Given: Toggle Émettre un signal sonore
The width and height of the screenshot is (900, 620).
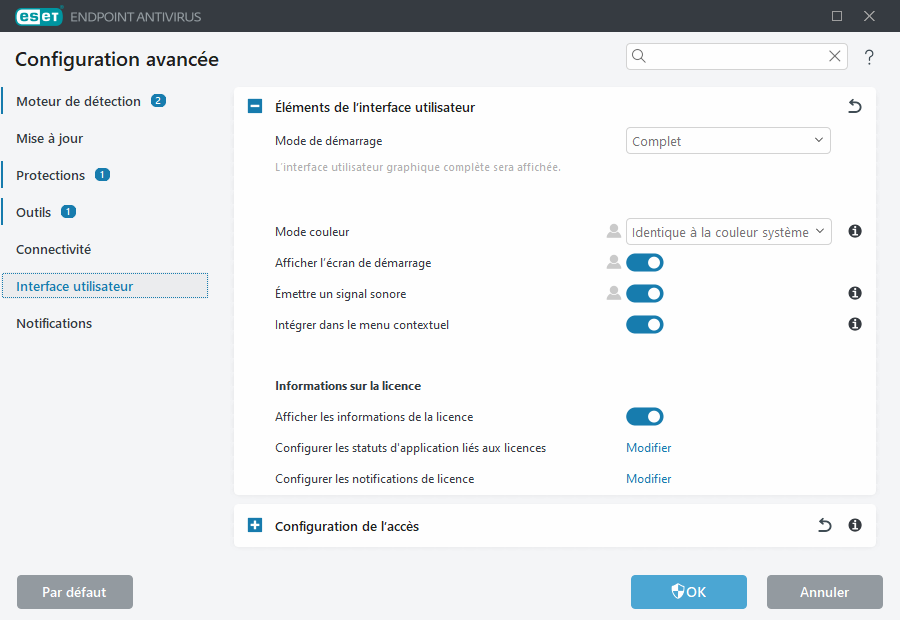Looking at the screenshot, I should [x=645, y=294].
